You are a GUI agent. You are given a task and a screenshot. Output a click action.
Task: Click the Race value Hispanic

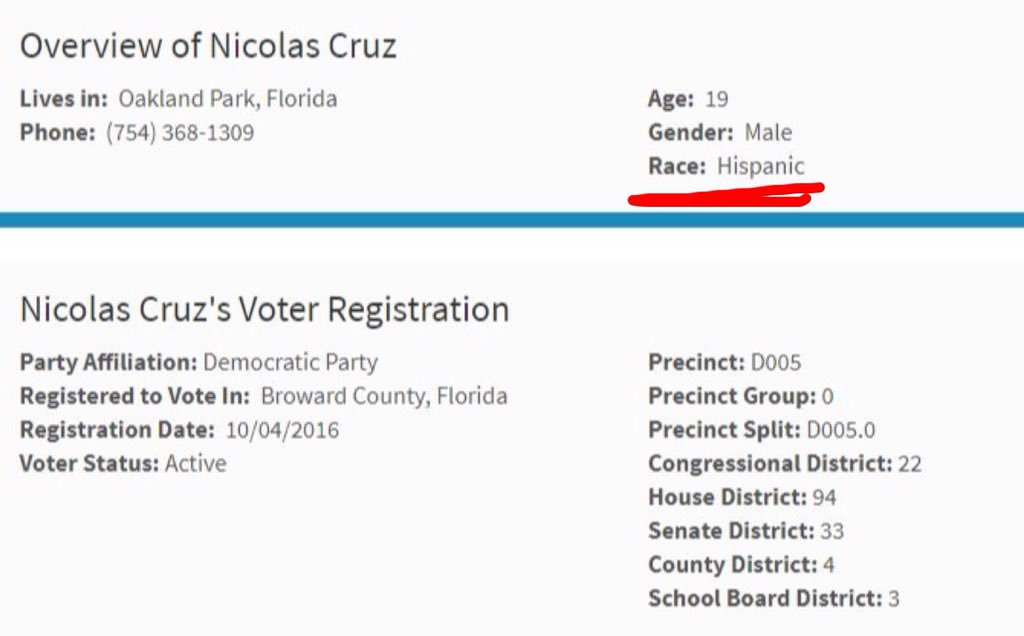click(x=761, y=166)
